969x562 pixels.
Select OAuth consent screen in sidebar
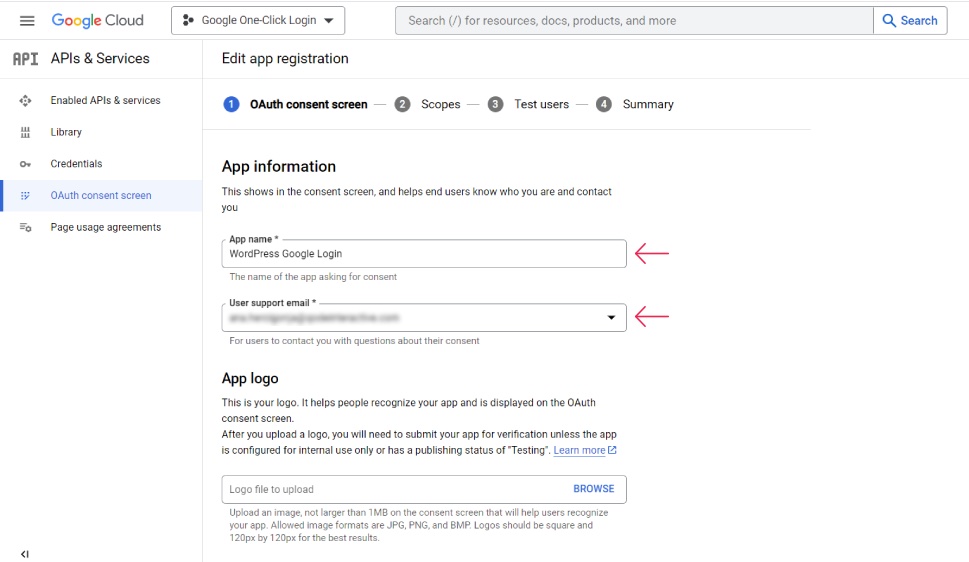(x=101, y=195)
